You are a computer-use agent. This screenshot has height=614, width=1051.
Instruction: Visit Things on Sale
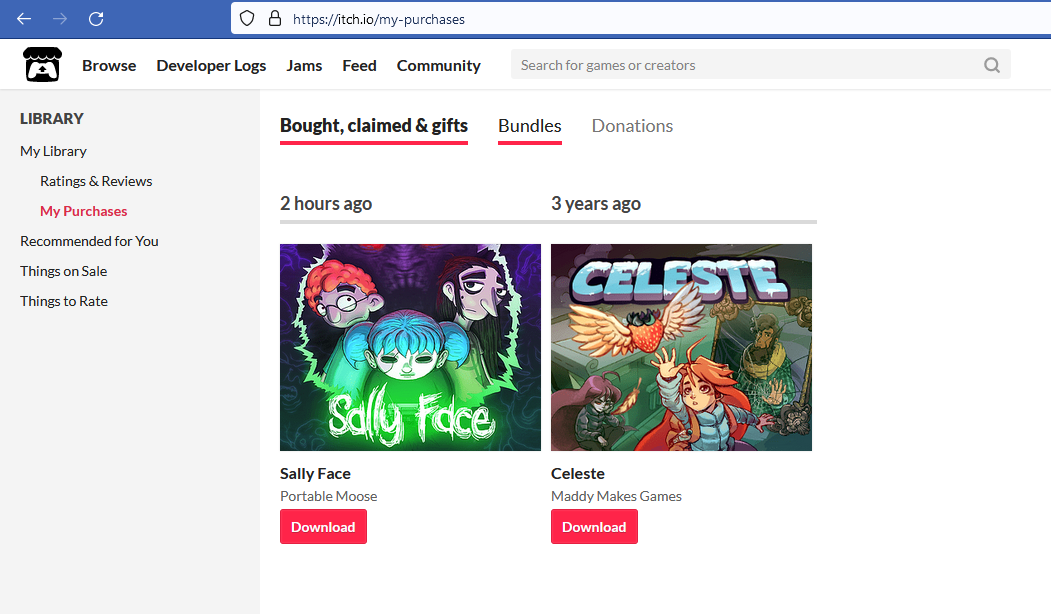pos(63,271)
